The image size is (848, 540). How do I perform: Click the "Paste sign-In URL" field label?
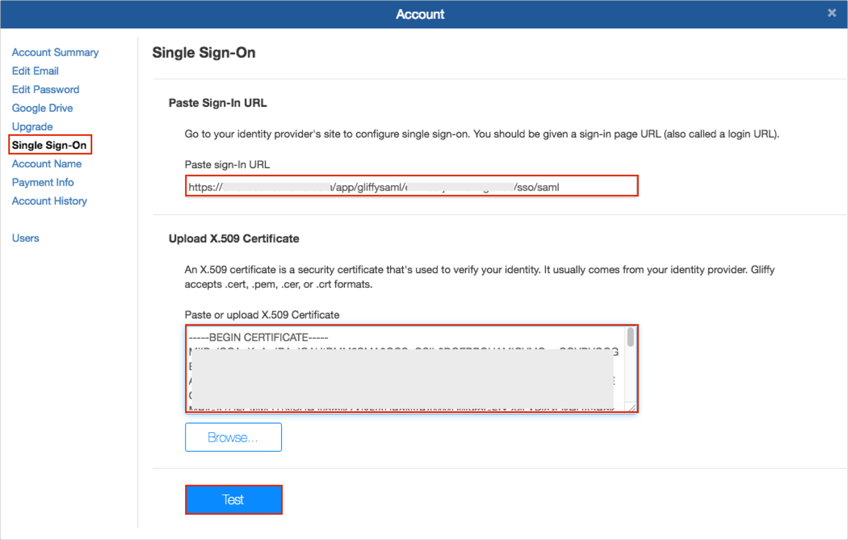point(227,164)
